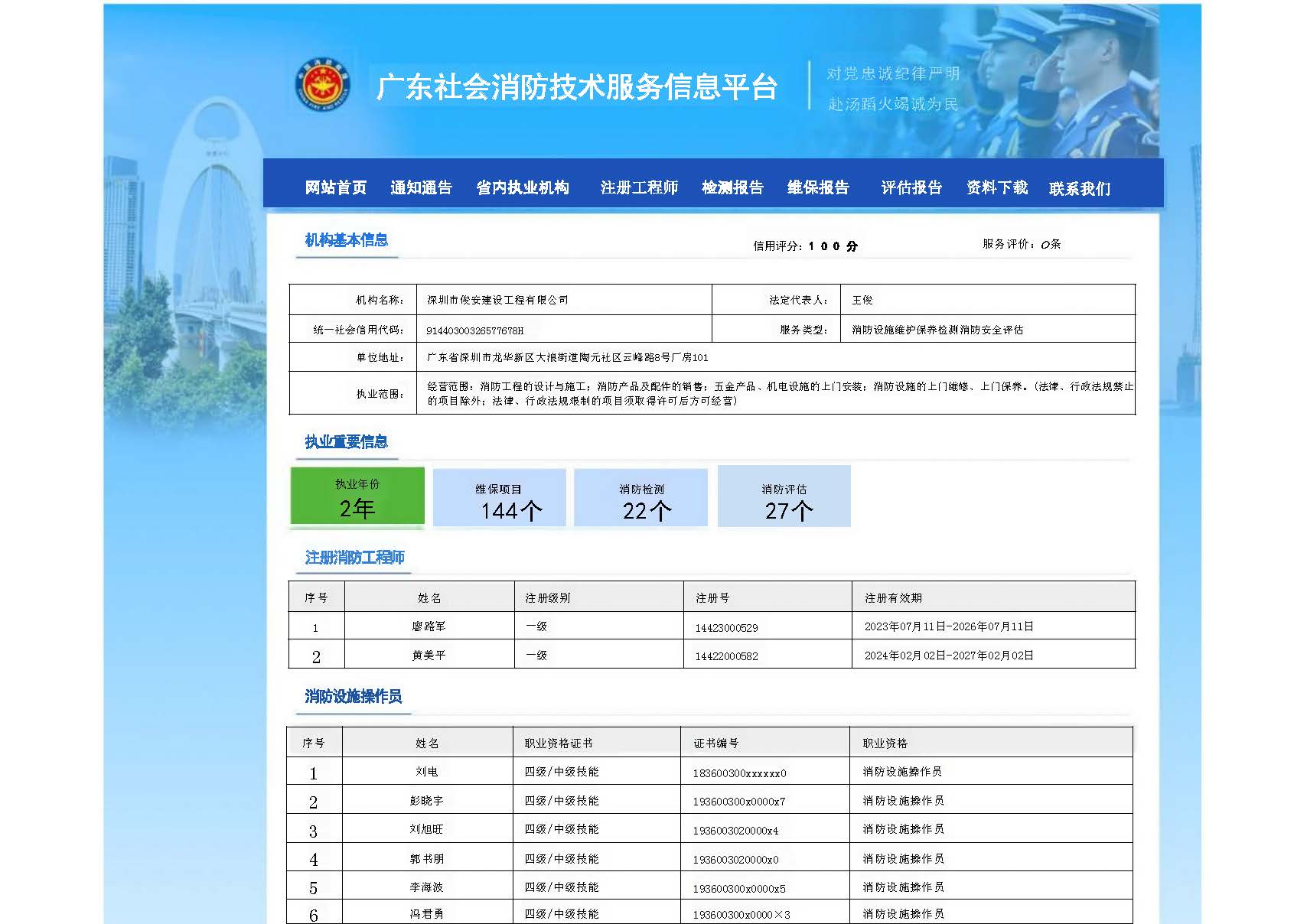This screenshot has width=1307, height=924.
Task: Click legal representative 王俊
Action: [x=862, y=300]
